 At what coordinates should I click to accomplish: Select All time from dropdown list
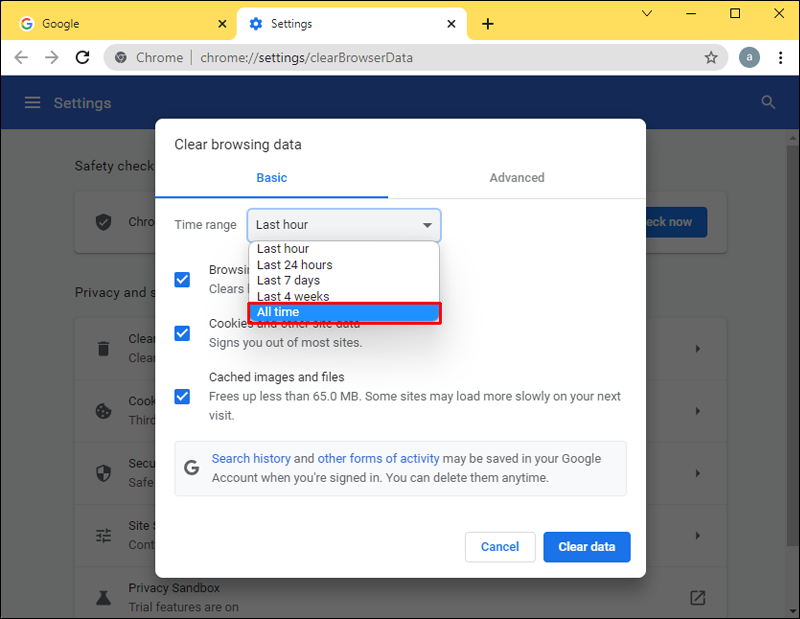coord(343,313)
